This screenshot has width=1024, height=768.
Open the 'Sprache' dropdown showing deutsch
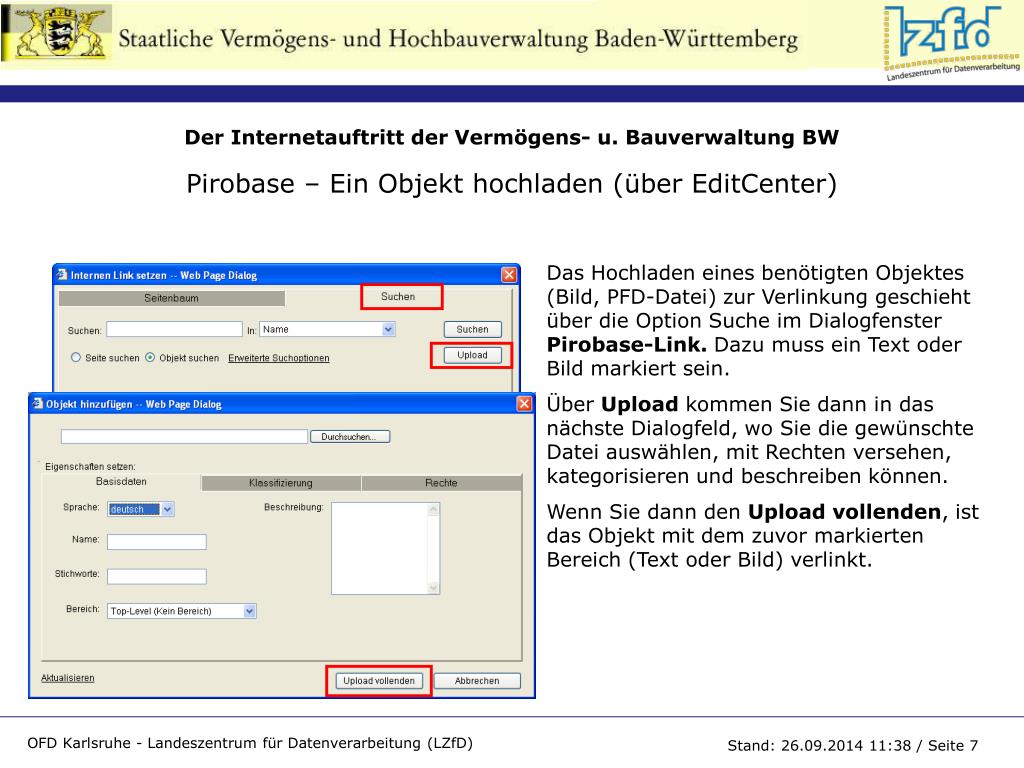pos(168,509)
